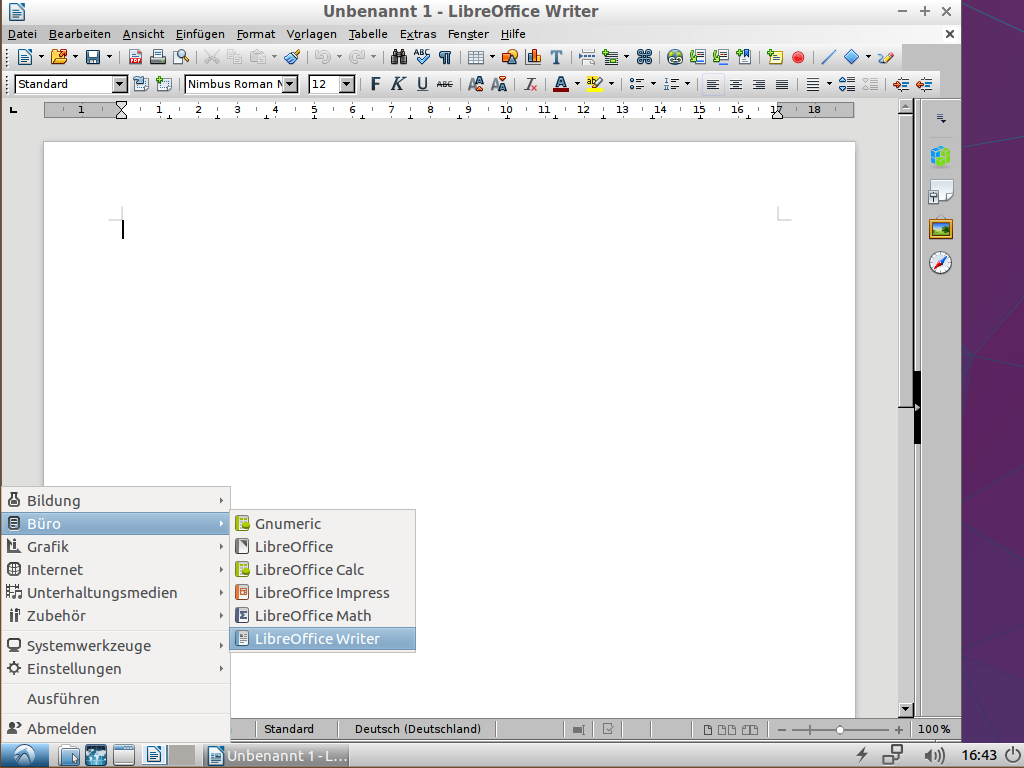Image resolution: width=1024 pixels, height=768 pixels.
Task: Expand line spacing dropdown arrow
Action: point(829,84)
